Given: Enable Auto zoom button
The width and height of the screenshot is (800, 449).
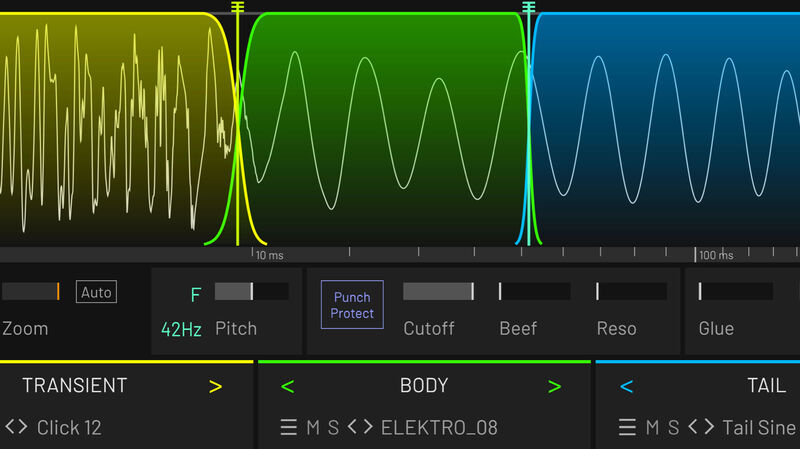Looking at the screenshot, I should click(96, 292).
